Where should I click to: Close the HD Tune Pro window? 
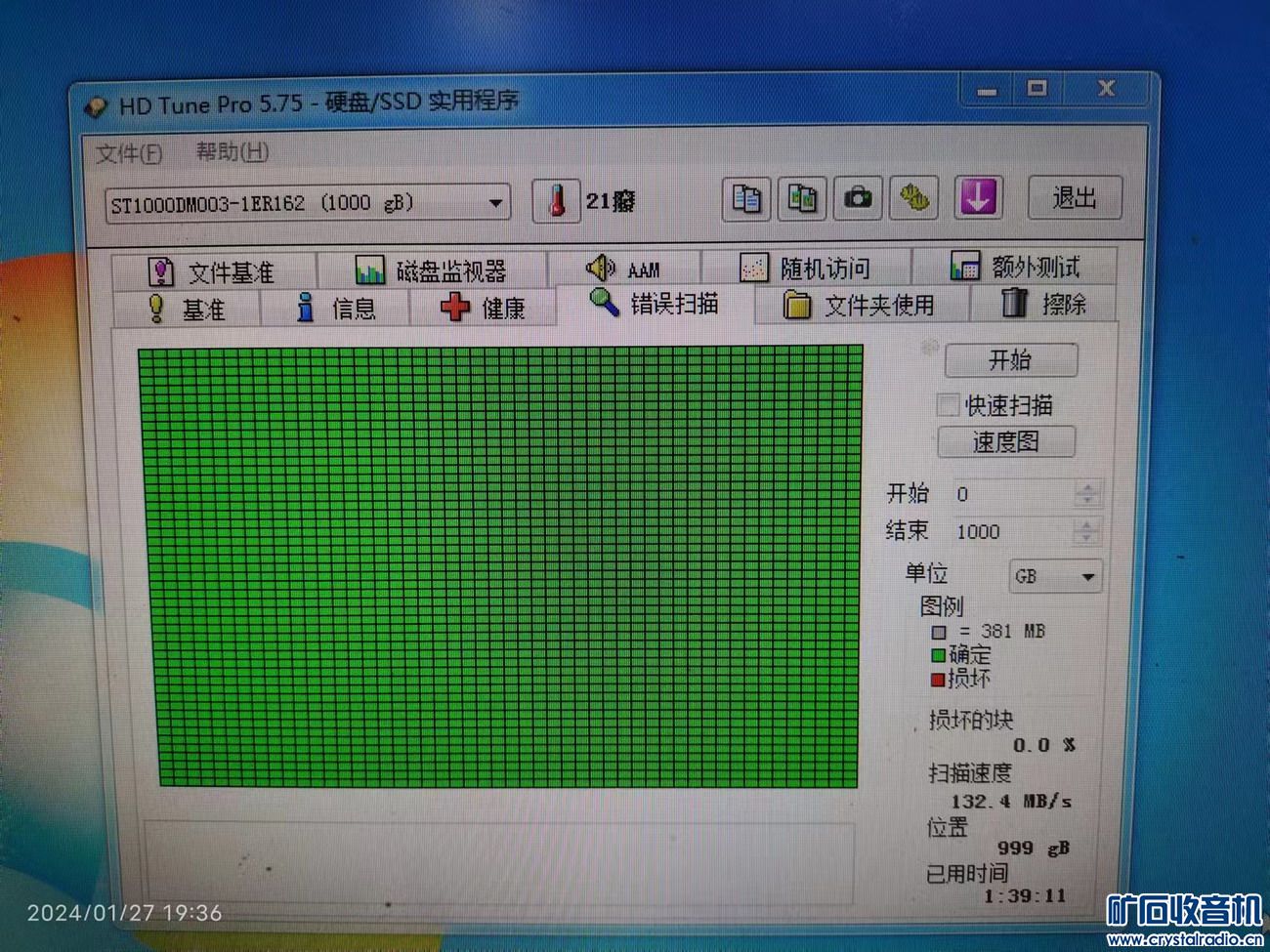(1105, 88)
